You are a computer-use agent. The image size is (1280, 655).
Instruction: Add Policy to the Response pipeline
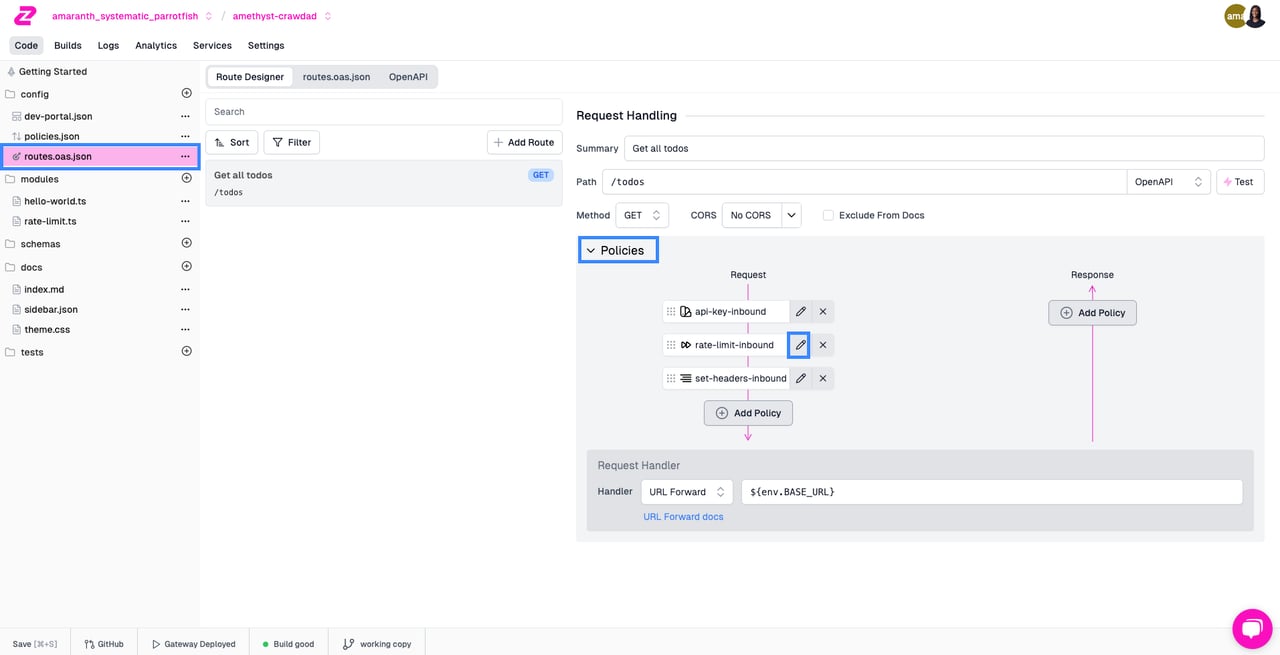1092,312
